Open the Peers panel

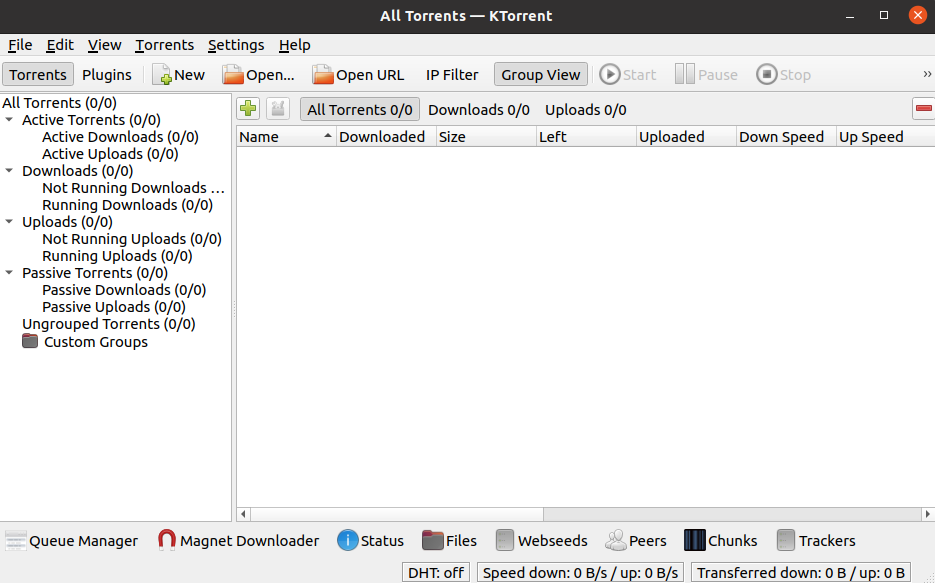click(x=636, y=540)
